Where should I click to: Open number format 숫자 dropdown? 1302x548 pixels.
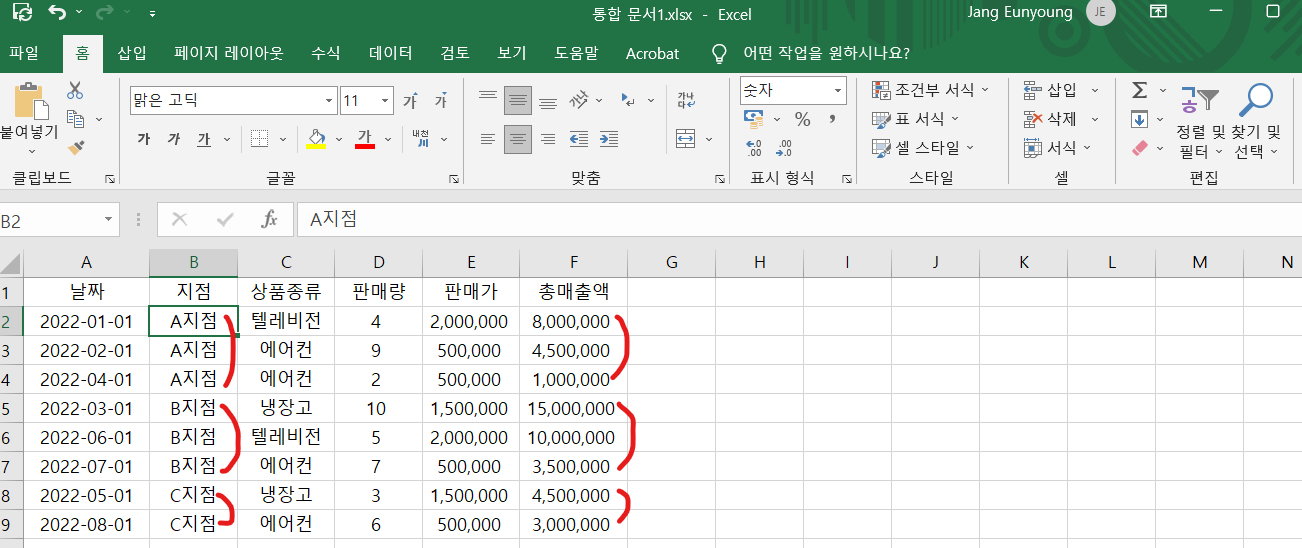(838, 91)
